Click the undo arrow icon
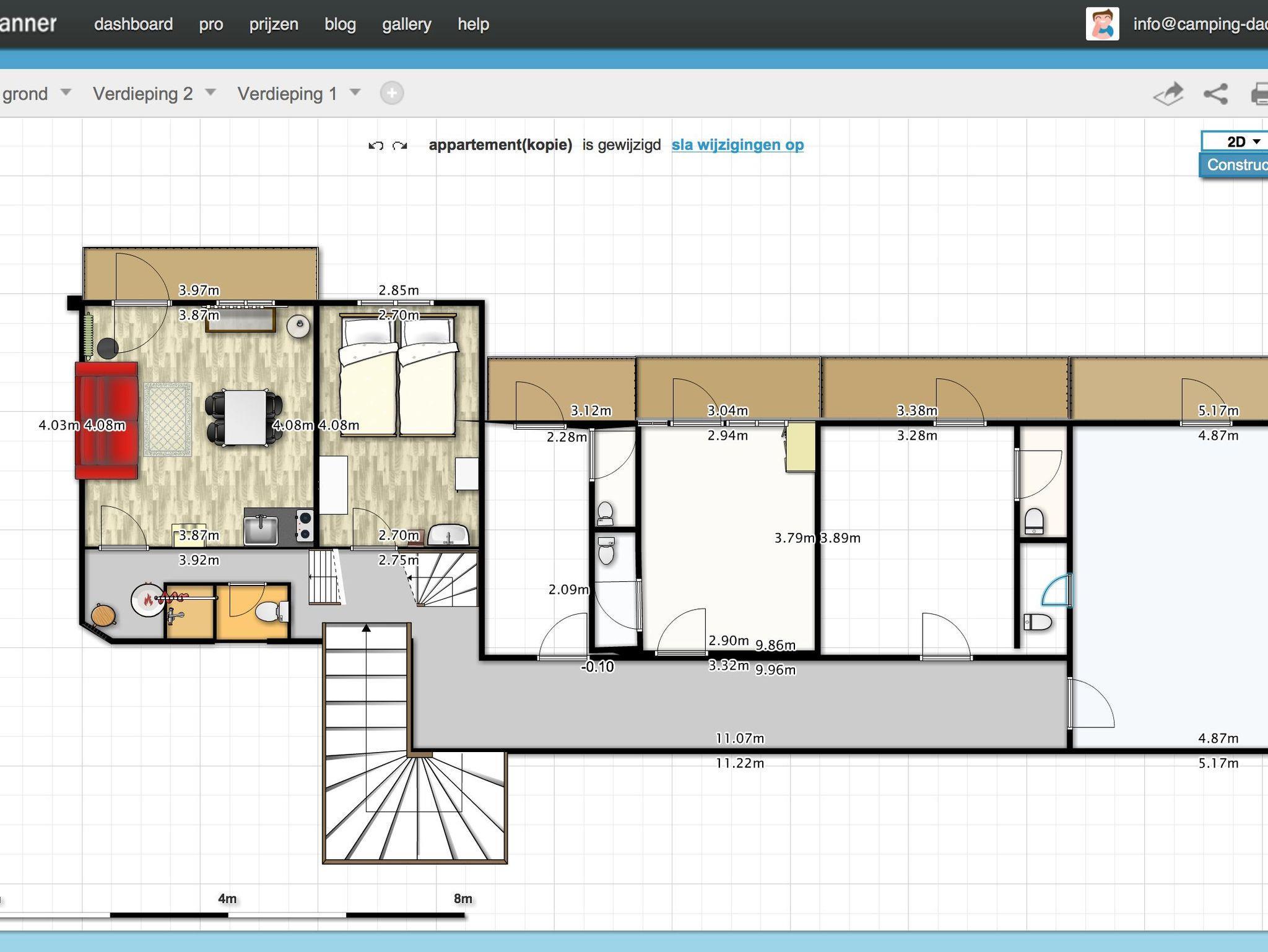Screen dimensions: 1268x952 pyautogui.click(x=375, y=145)
